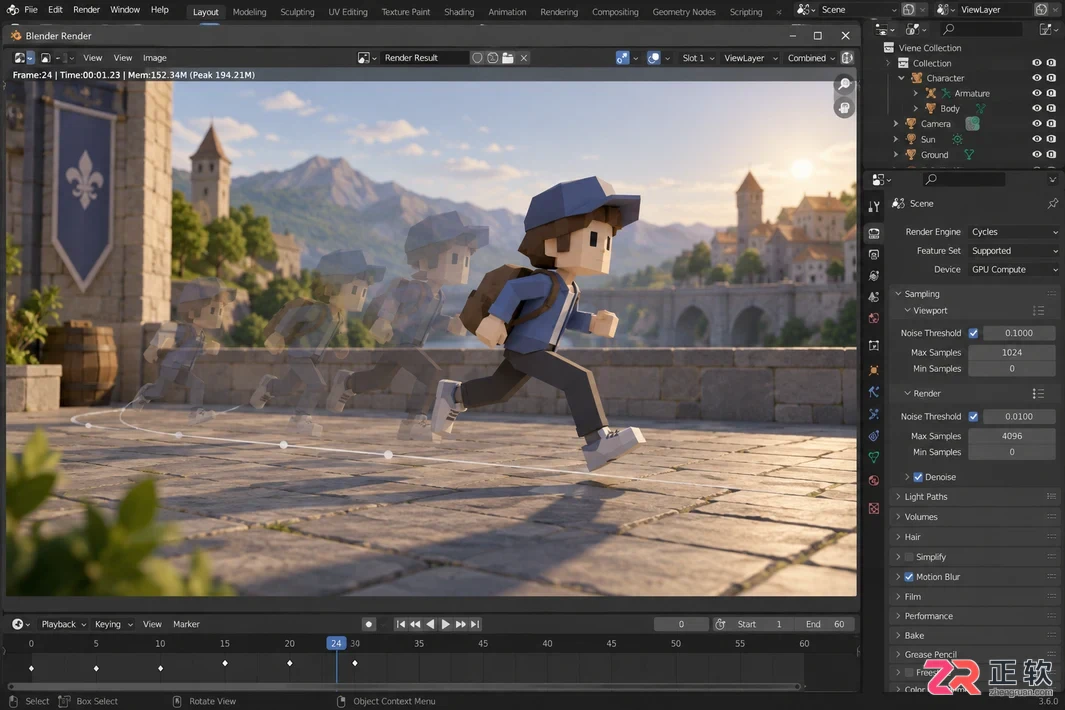Screen dimensions: 1065x710
Task: Switch to the Modeling workspace tab
Action: 249,12
